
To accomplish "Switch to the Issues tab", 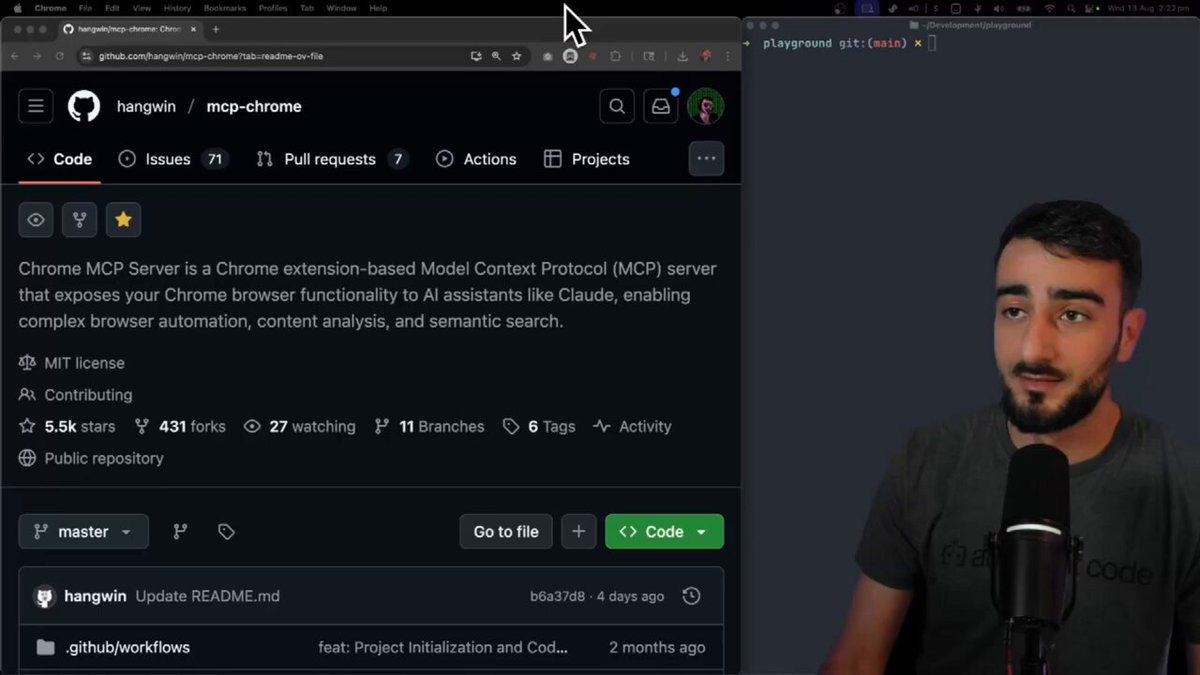I will (x=174, y=159).
